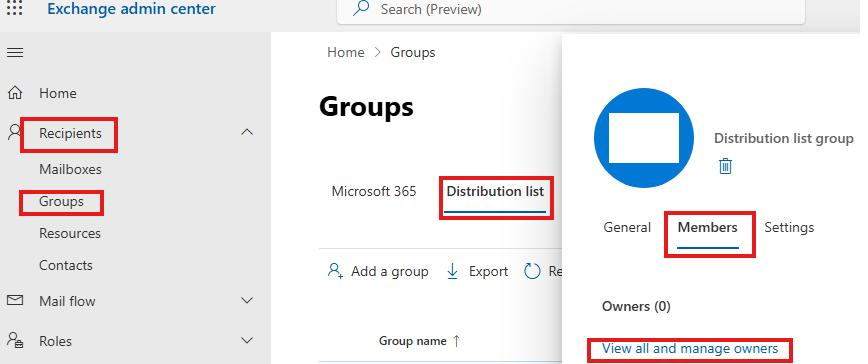Open Mailboxes under Recipients

tap(70, 169)
